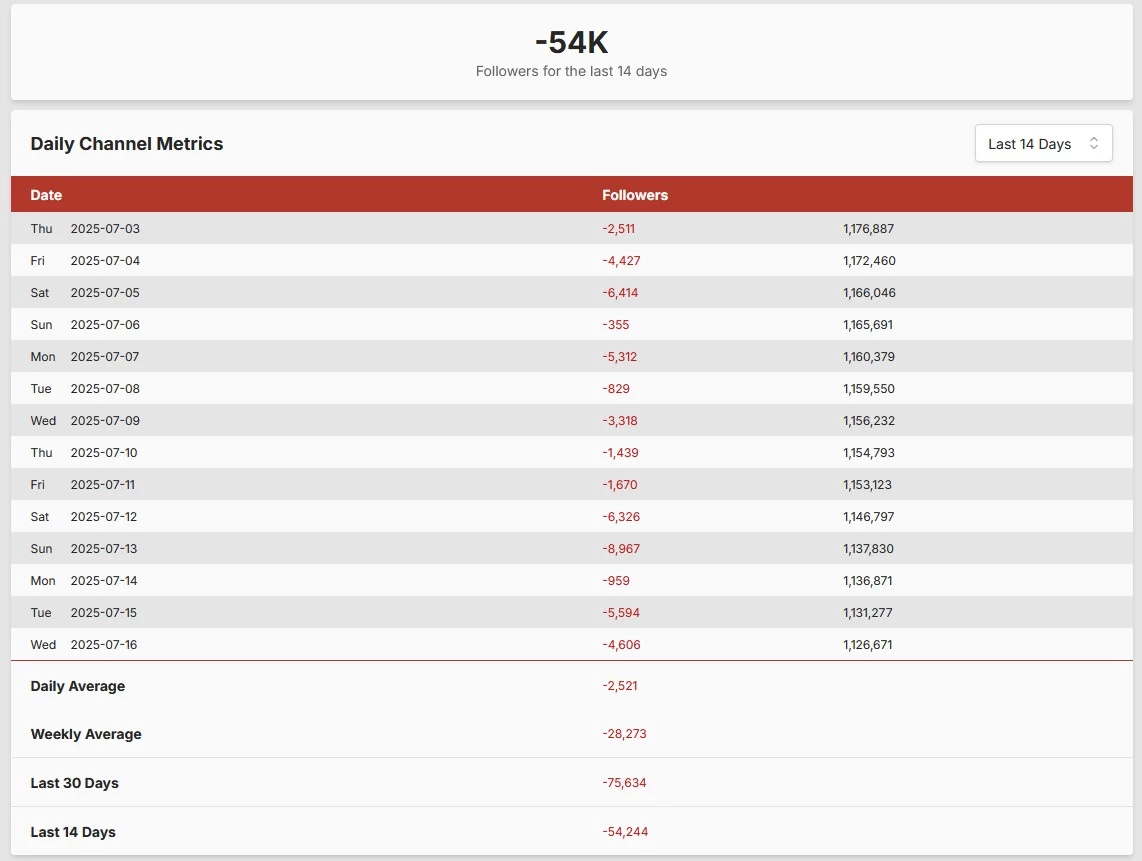This screenshot has height=861, width=1142.
Task: Click the 'Followers for the last 14 days' caption
Action: point(572,71)
